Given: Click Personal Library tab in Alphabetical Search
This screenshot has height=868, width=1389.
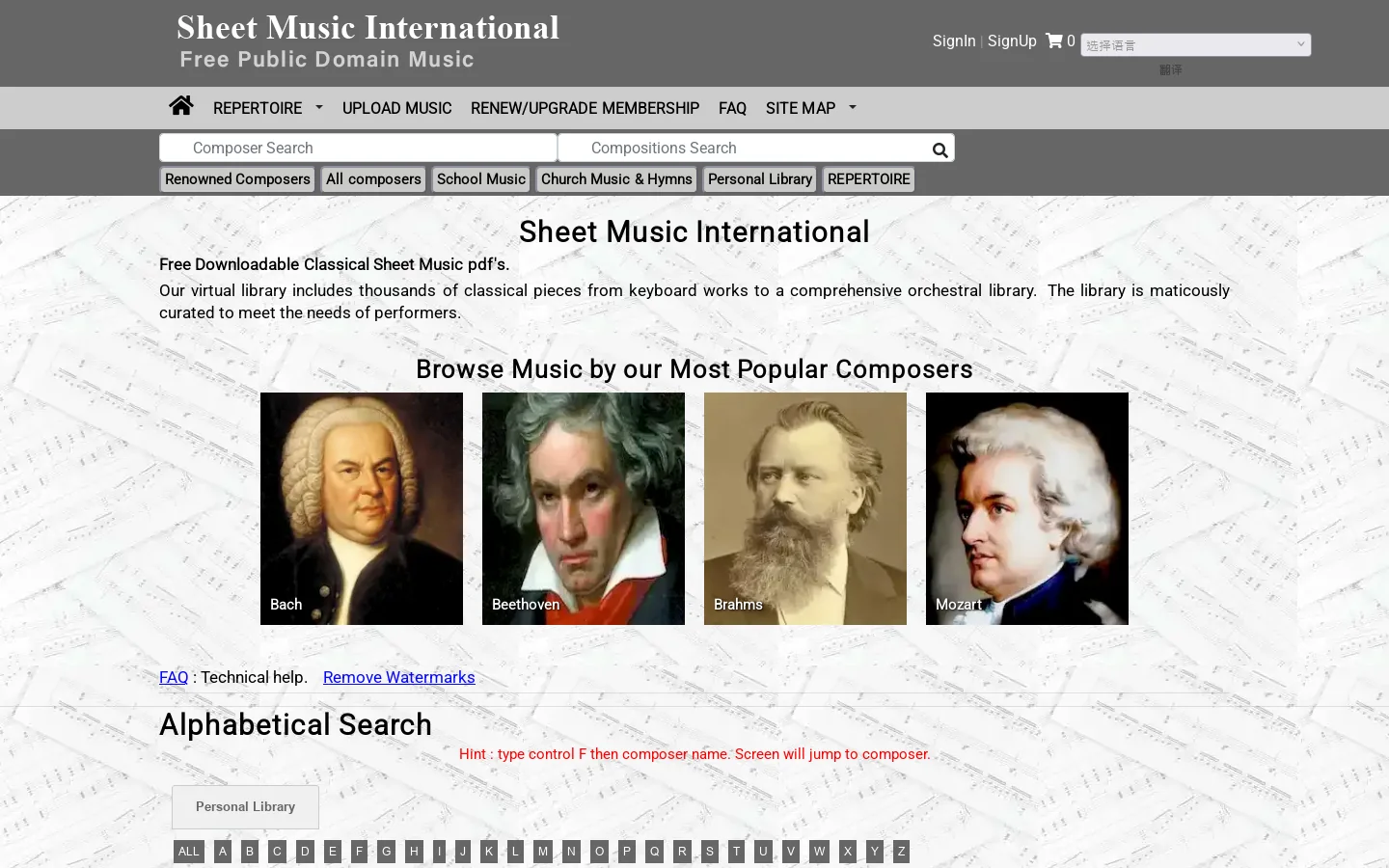Looking at the screenshot, I should coord(245,807).
